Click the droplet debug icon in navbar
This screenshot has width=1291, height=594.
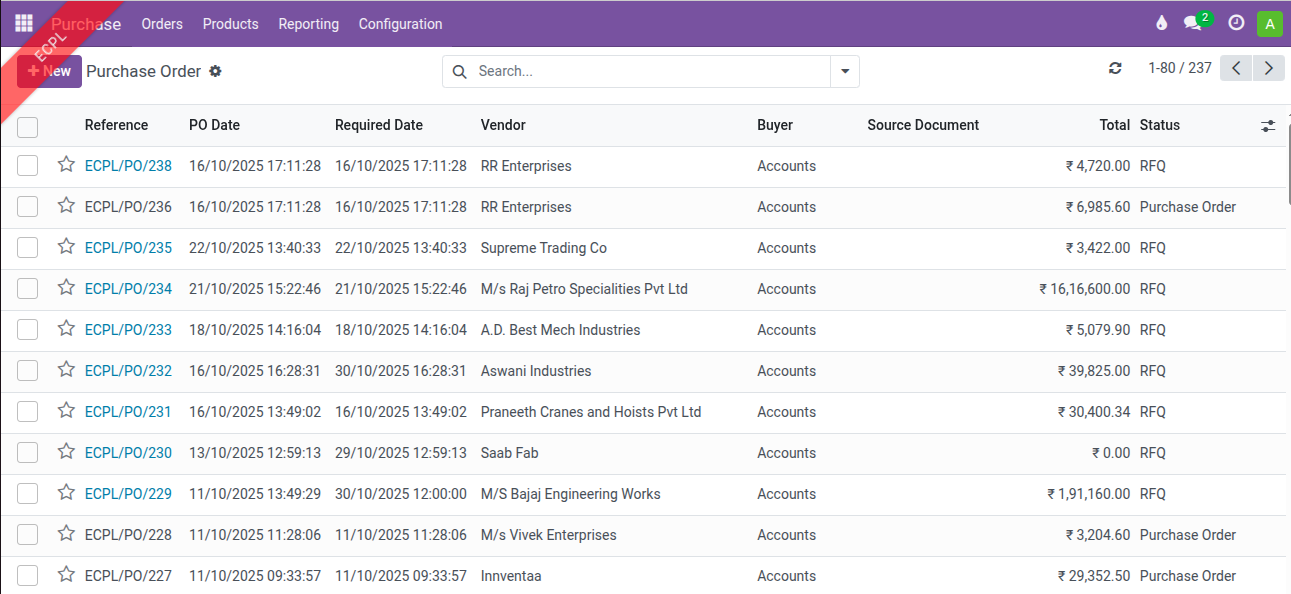[1161, 23]
